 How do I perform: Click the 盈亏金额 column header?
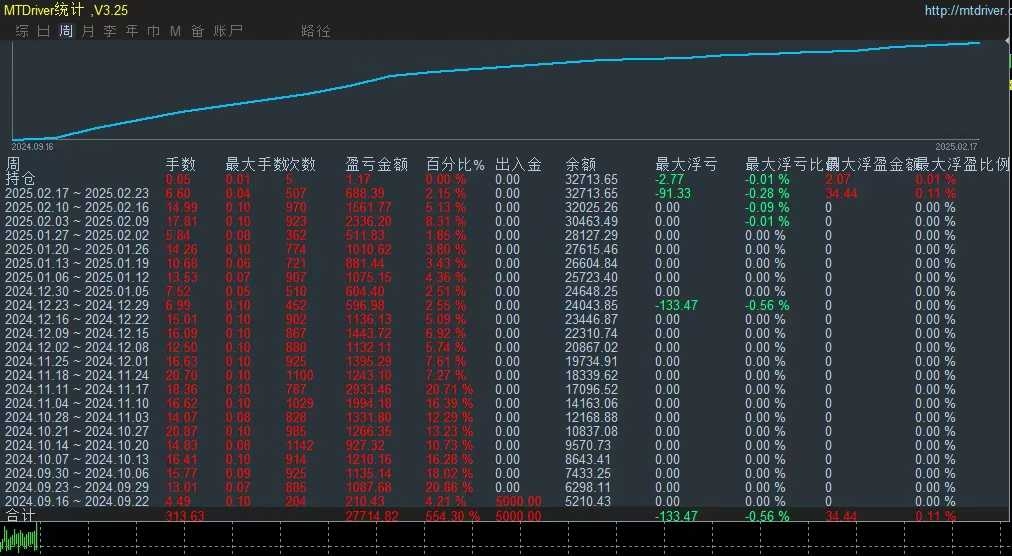[x=376, y=165]
